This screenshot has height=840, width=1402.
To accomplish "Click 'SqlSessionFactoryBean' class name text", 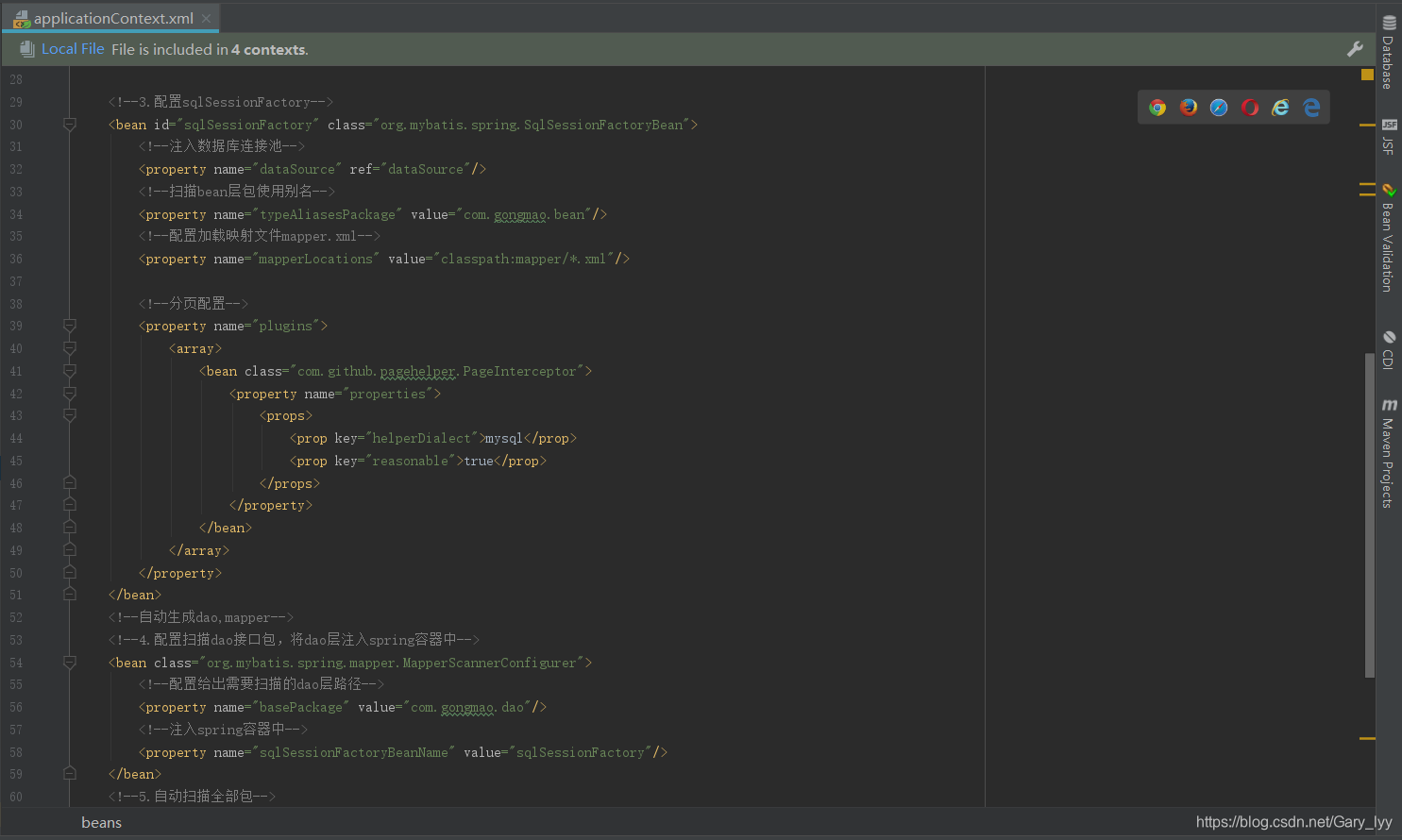I will [x=603, y=125].
